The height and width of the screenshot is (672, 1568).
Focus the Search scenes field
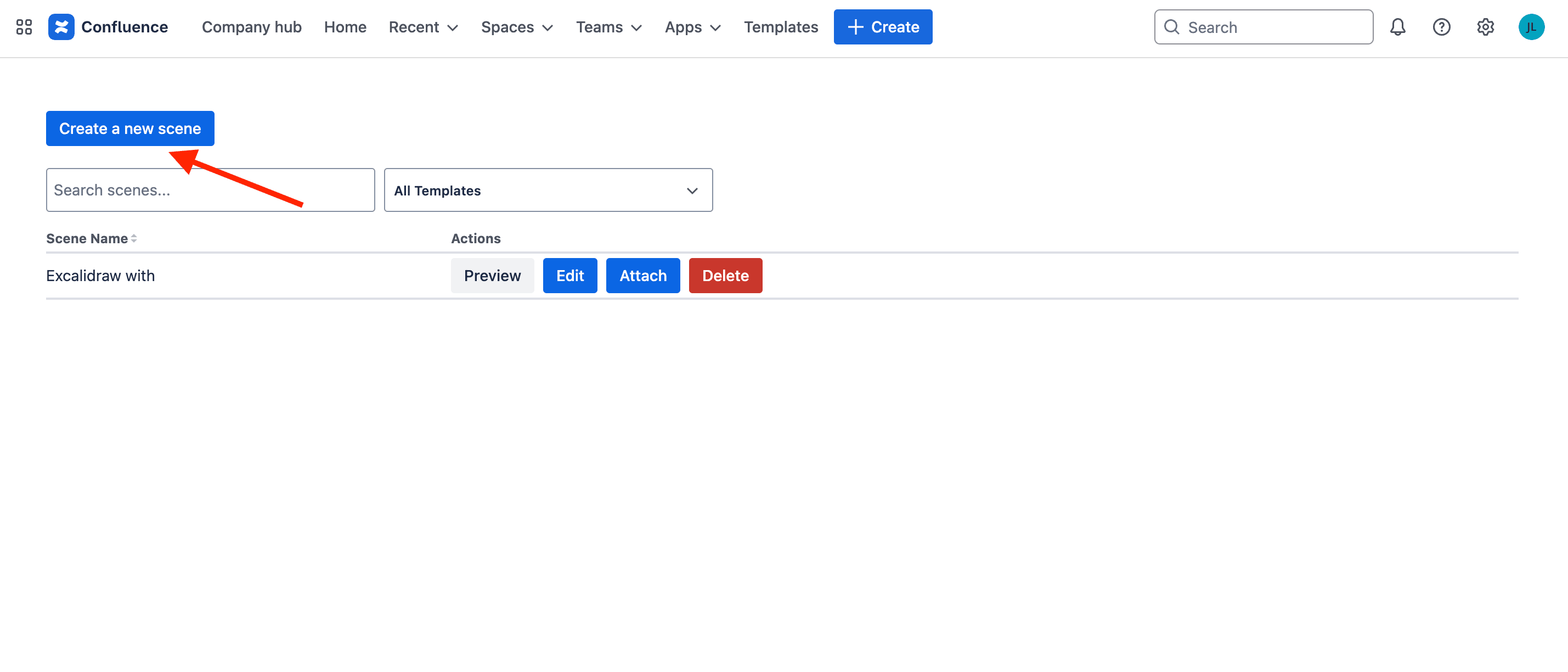[210, 190]
